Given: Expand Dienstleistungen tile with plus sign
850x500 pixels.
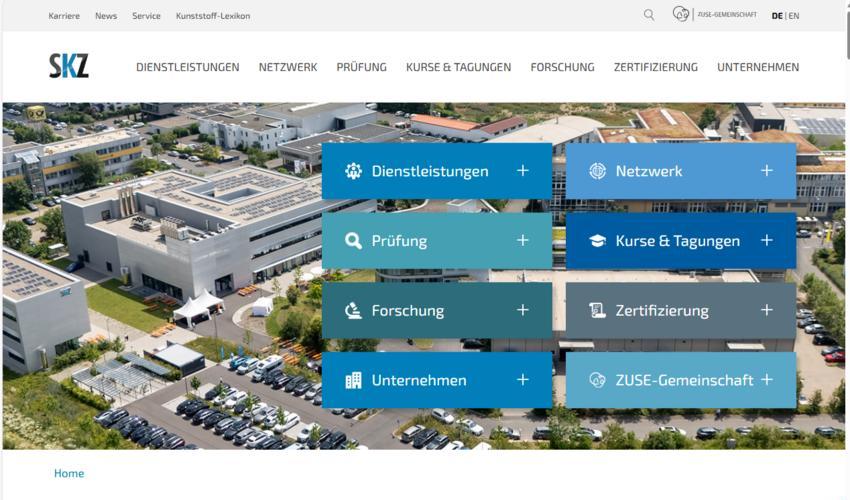Looking at the screenshot, I should (523, 171).
